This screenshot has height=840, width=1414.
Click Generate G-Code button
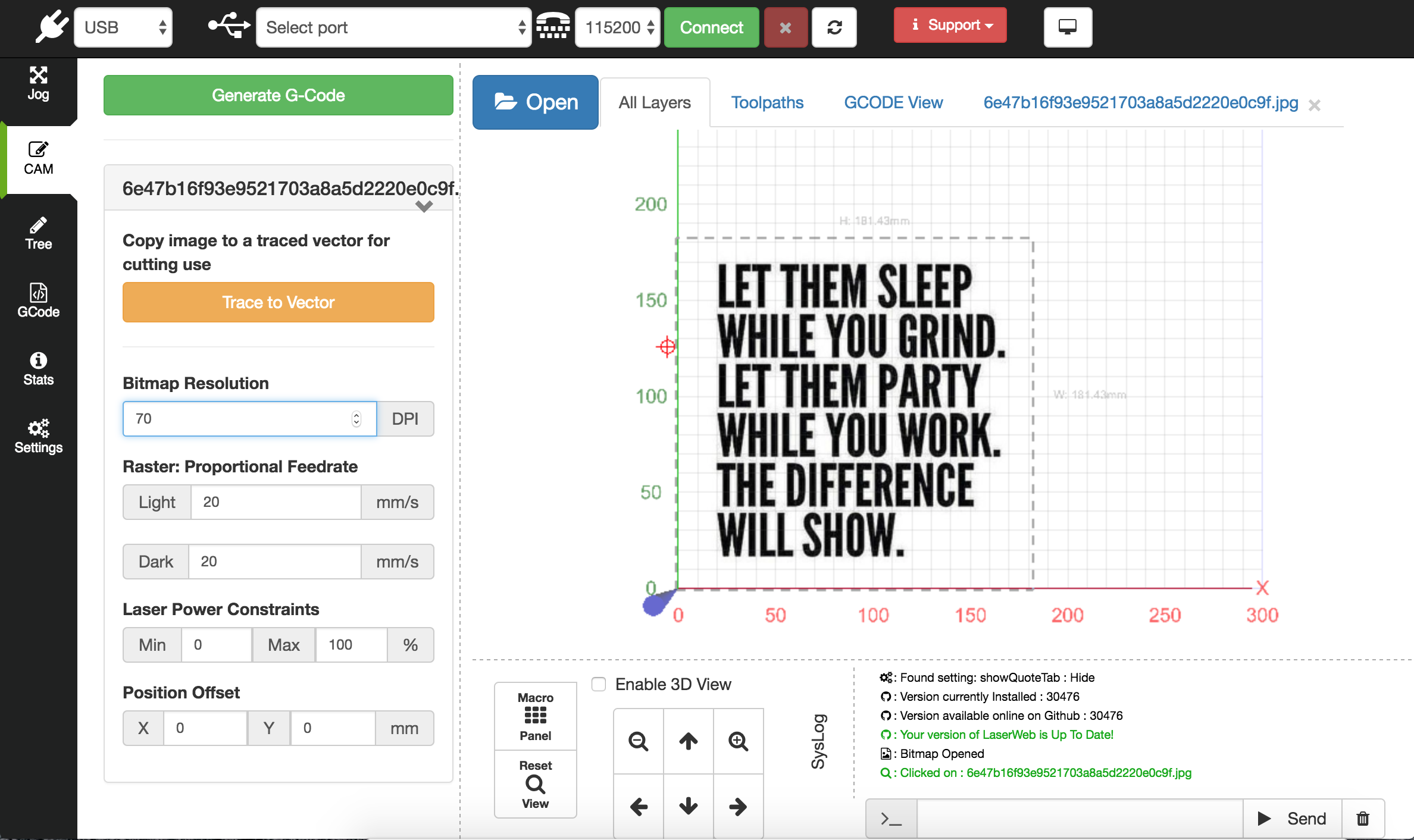279,95
